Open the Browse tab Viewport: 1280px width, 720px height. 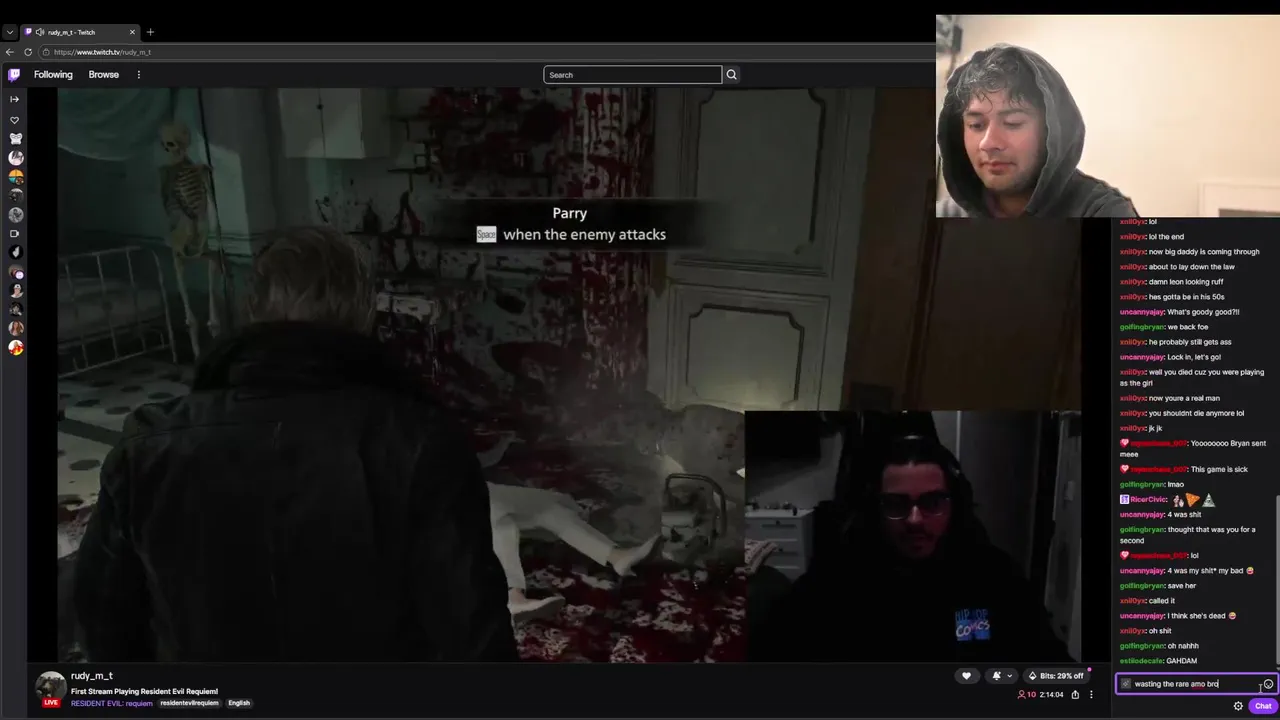click(x=103, y=75)
